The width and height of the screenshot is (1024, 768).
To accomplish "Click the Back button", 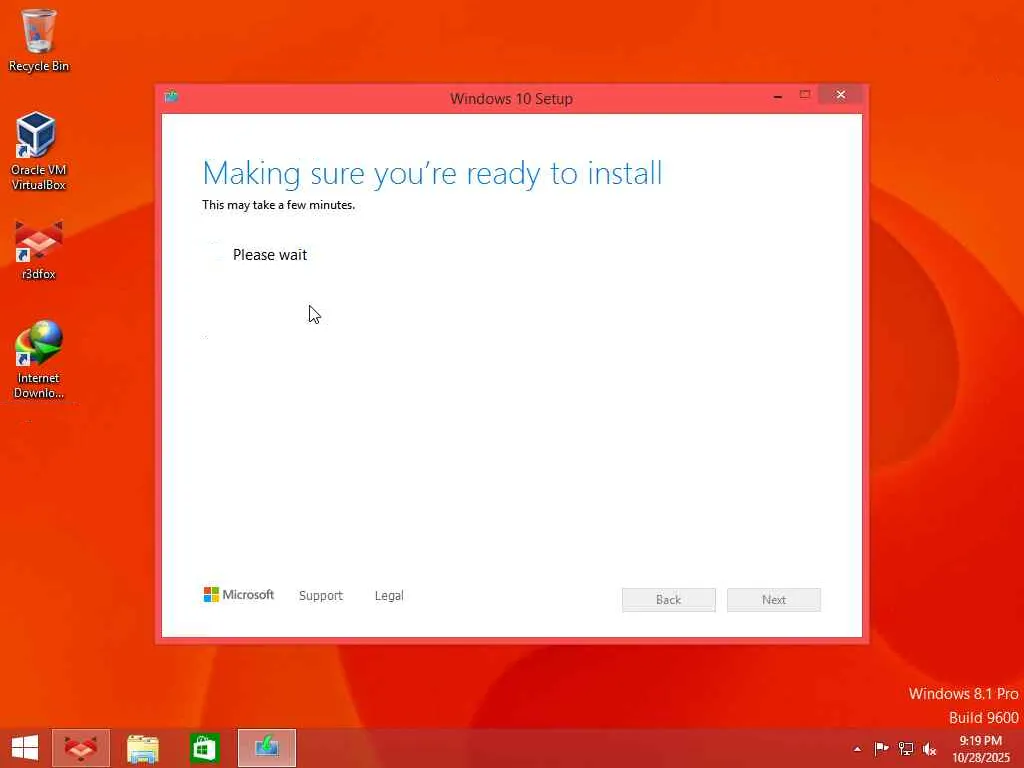I will pyautogui.click(x=669, y=600).
